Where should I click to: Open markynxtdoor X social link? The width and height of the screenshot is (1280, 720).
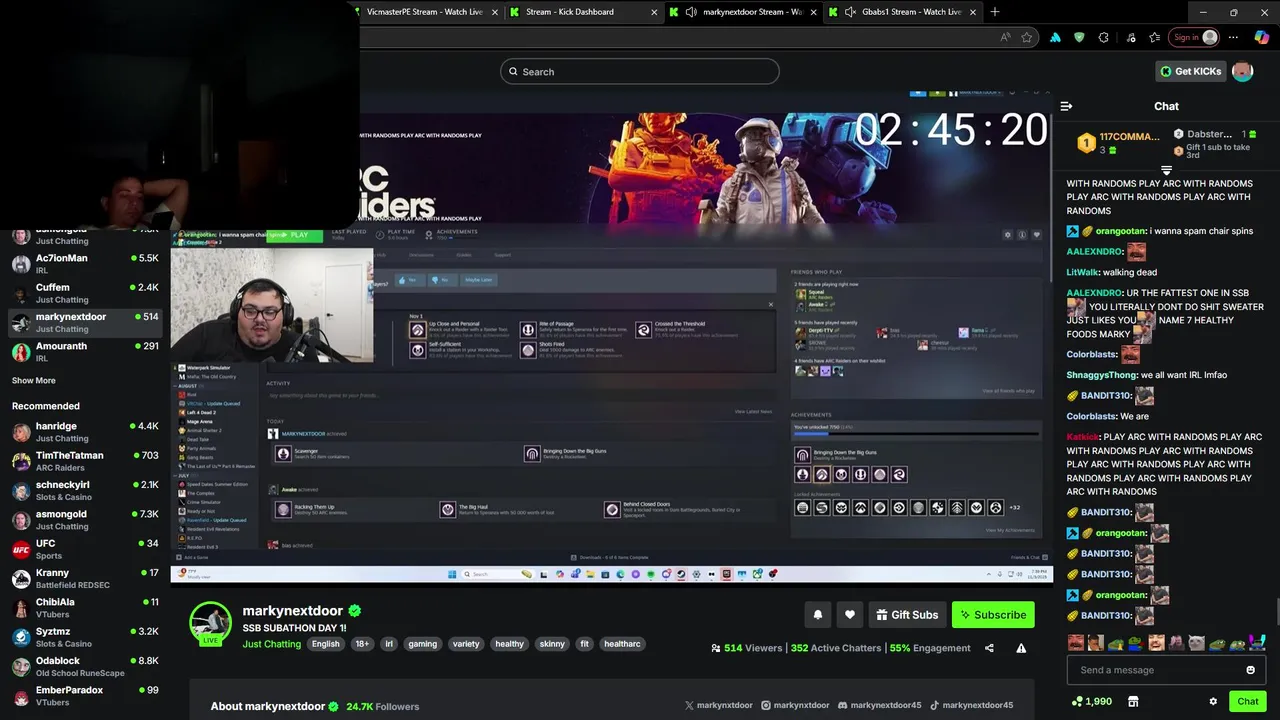718,705
